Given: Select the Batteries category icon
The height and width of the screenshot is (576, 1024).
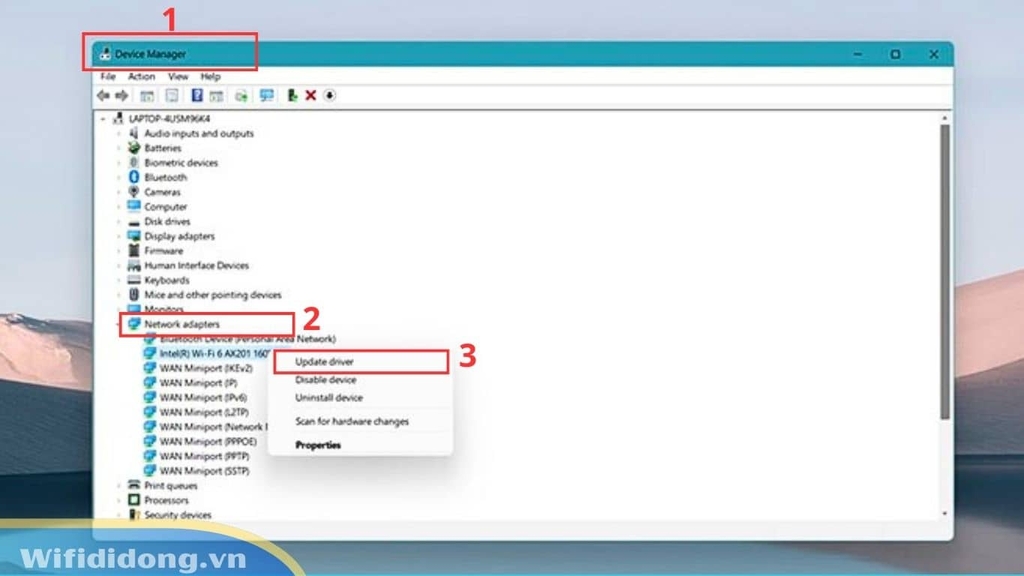Looking at the screenshot, I should [134, 148].
